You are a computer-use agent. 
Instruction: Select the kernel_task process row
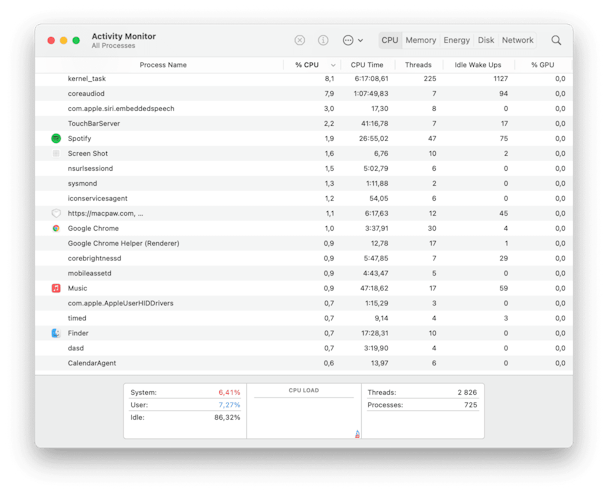304,79
